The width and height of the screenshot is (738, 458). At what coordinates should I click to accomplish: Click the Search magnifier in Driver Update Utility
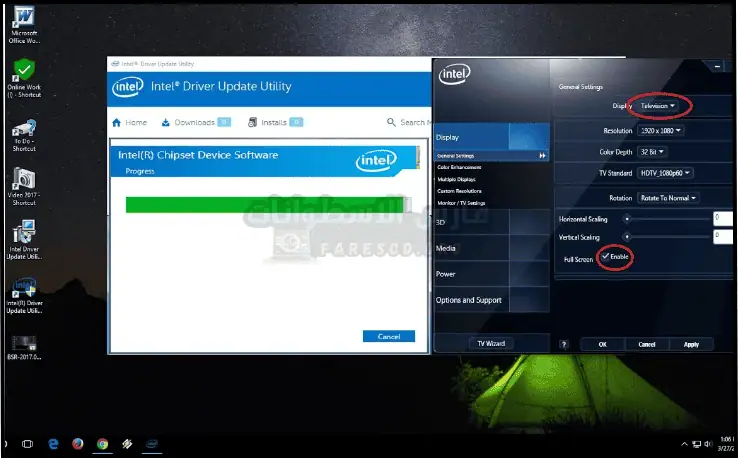[x=391, y=123]
